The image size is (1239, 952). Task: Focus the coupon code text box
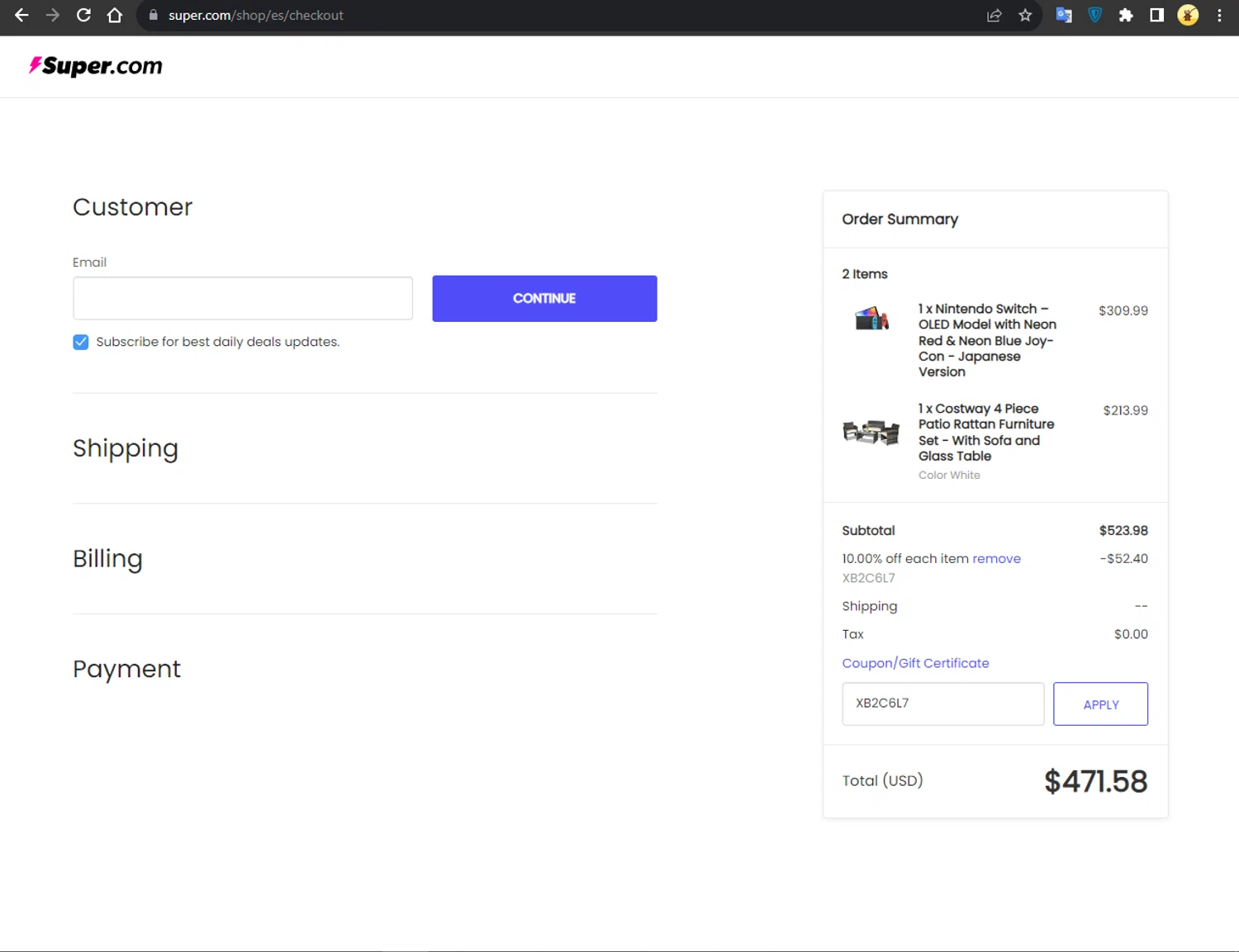(942, 703)
